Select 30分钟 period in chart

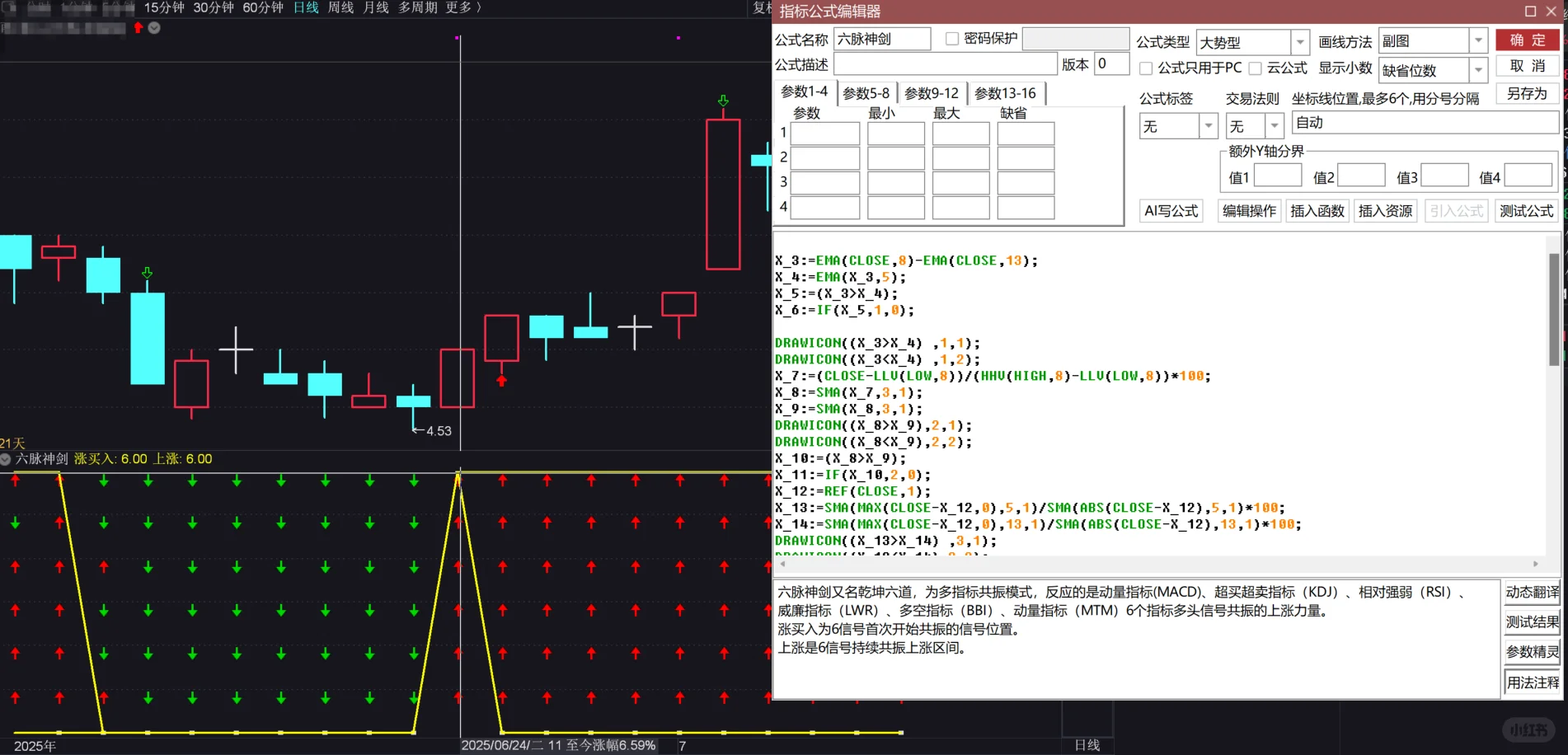pyautogui.click(x=214, y=7)
